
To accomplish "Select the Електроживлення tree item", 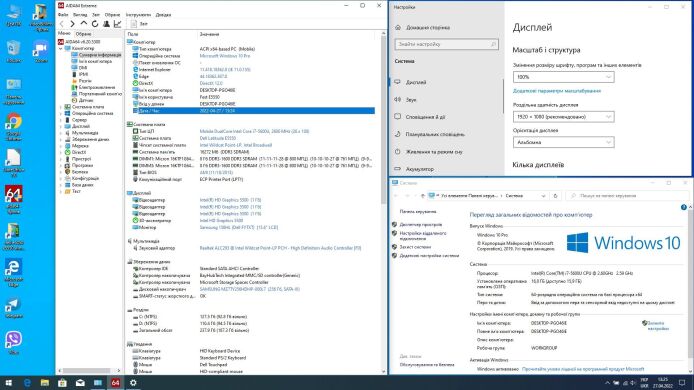I will coord(93,87).
